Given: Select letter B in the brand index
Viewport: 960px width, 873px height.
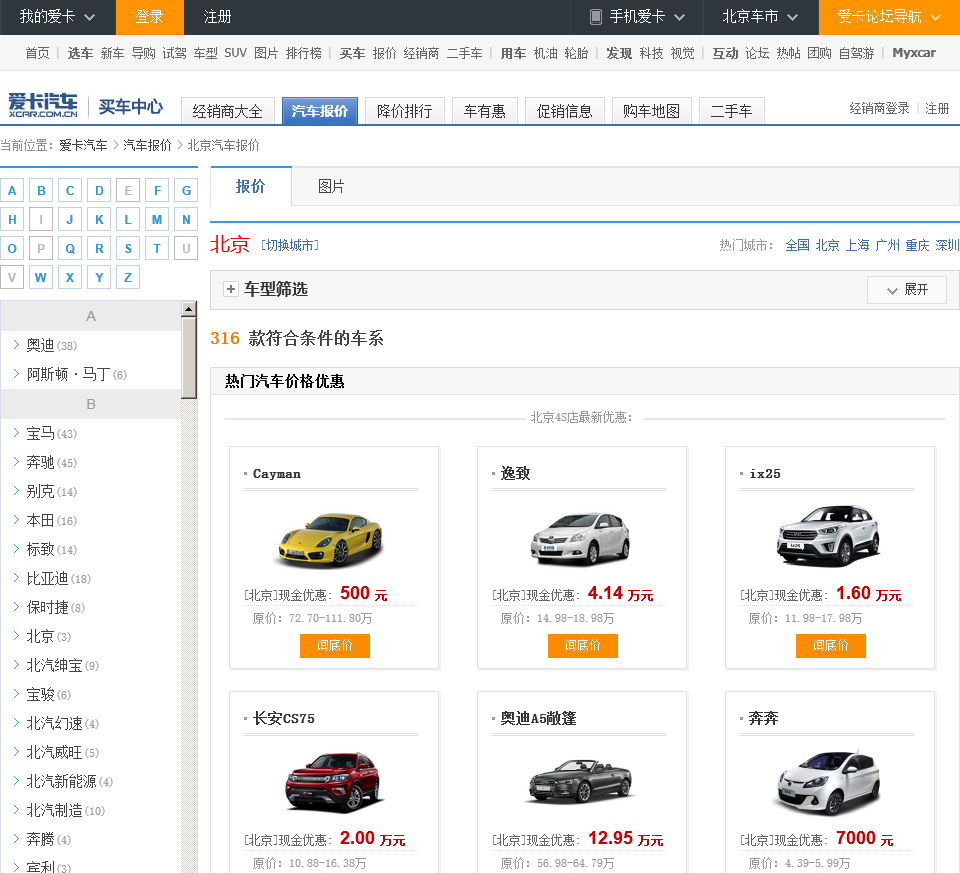Looking at the screenshot, I should (x=41, y=191).
